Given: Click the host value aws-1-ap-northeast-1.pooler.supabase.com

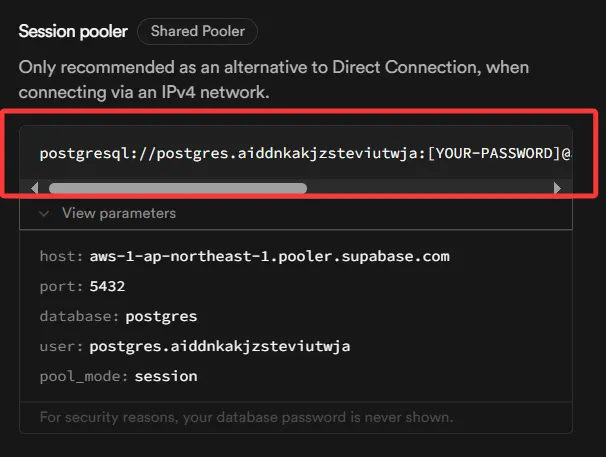Looking at the screenshot, I should point(269,256).
